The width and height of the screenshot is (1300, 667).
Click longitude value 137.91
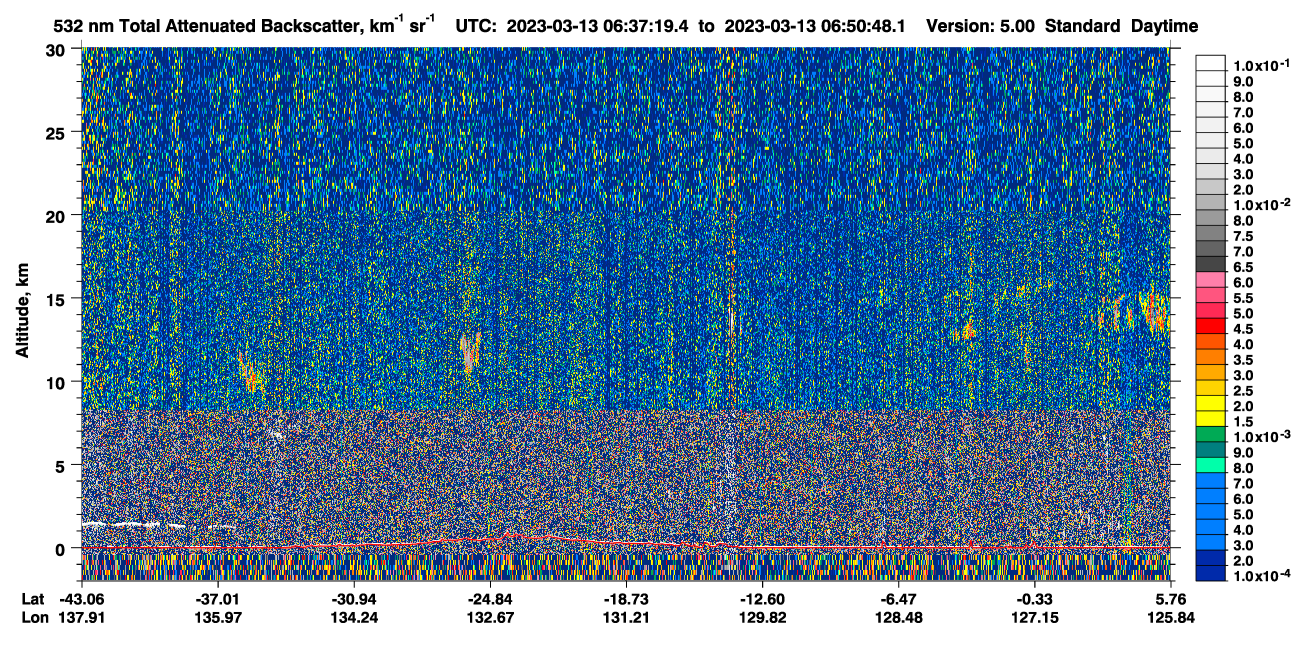pos(83,617)
